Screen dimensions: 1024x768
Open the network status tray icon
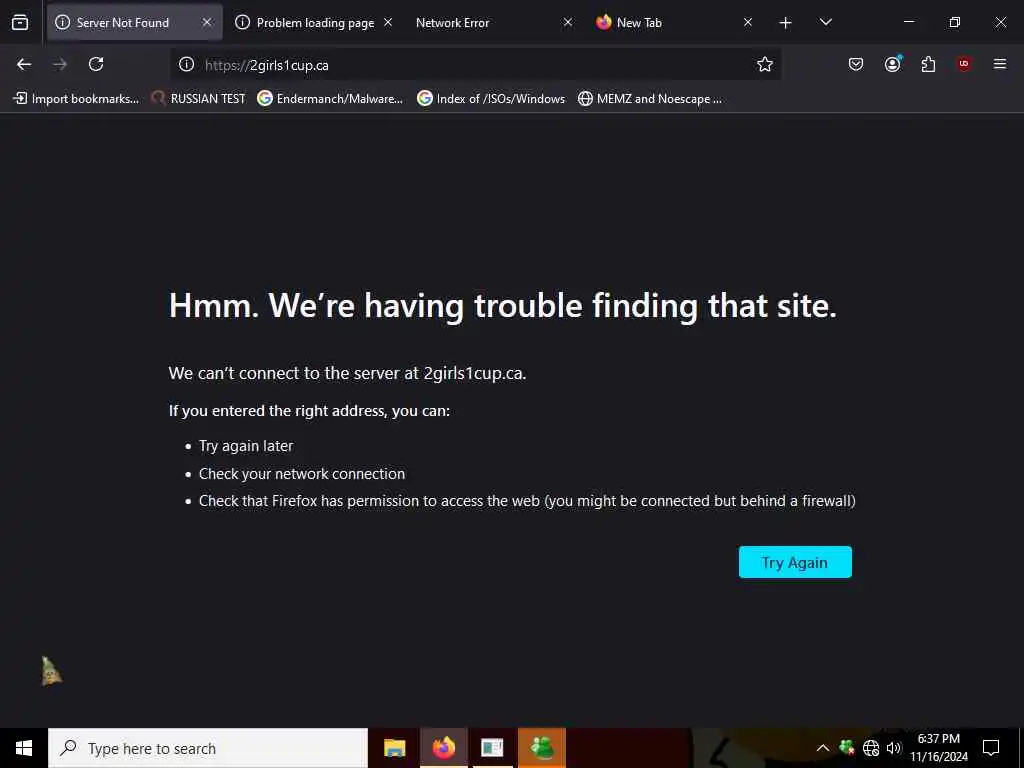point(871,748)
